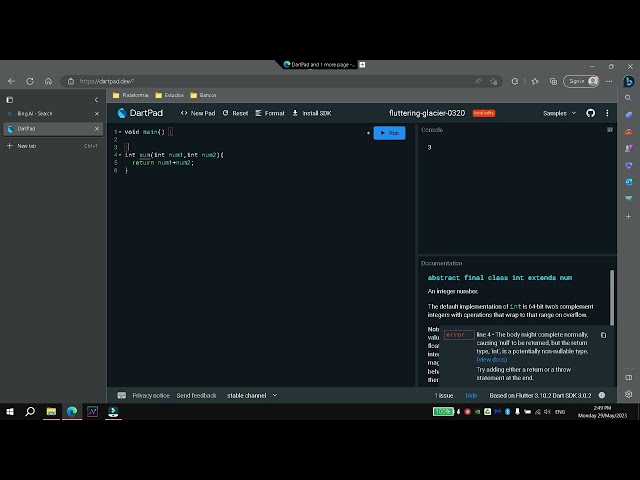Click the return statement on line 5
The width and height of the screenshot is (640, 480).
pos(162,162)
